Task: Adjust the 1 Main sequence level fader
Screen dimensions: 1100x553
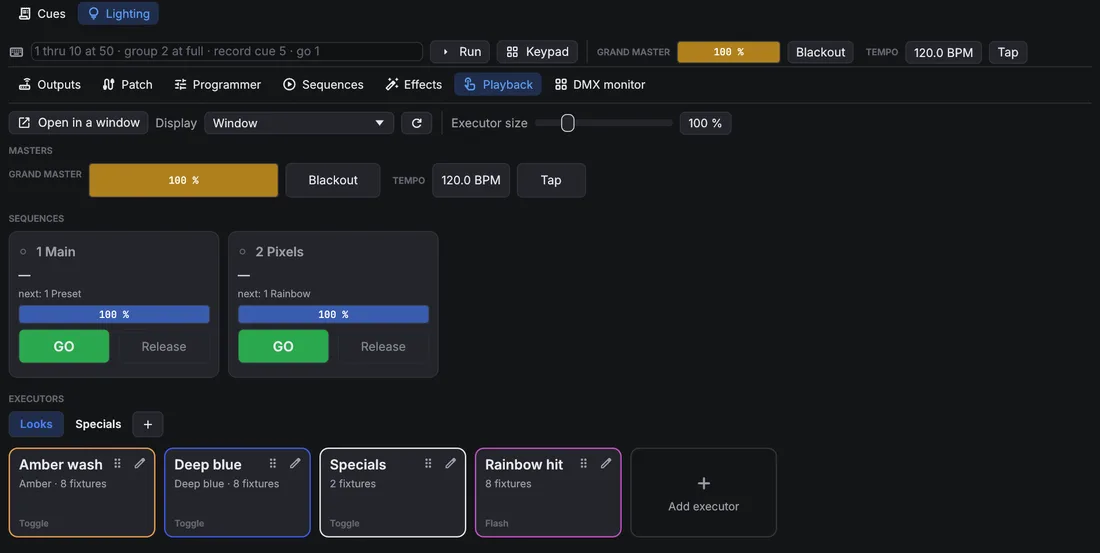Action: (x=114, y=314)
